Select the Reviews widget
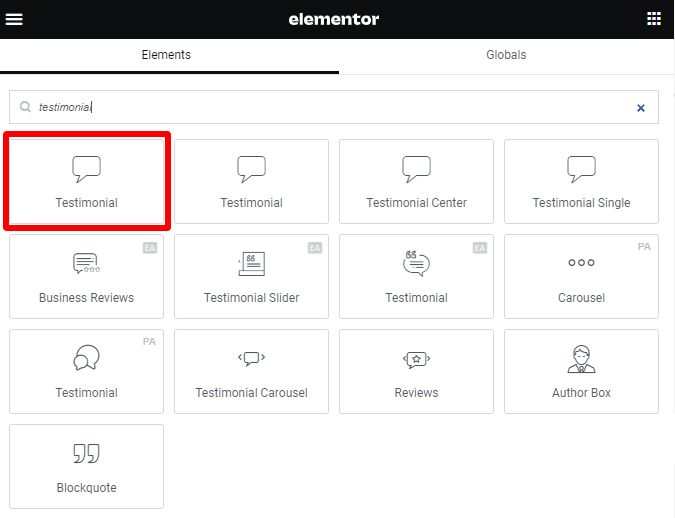This screenshot has width=675, height=518. (x=416, y=372)
